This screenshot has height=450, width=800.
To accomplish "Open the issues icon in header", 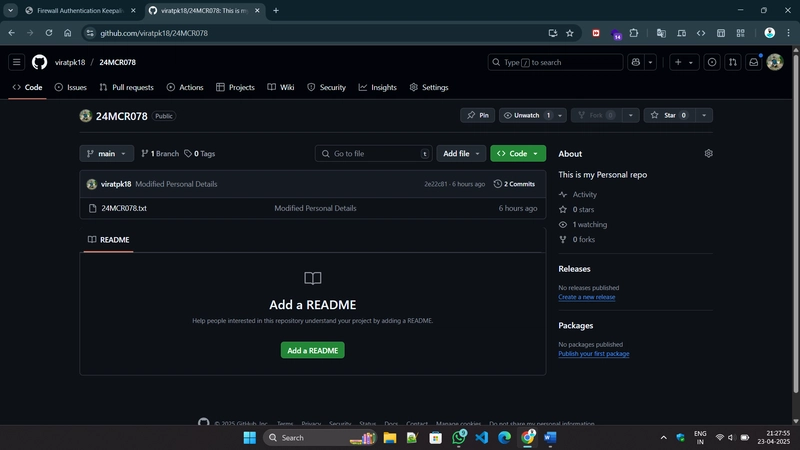I will [712, 62].
